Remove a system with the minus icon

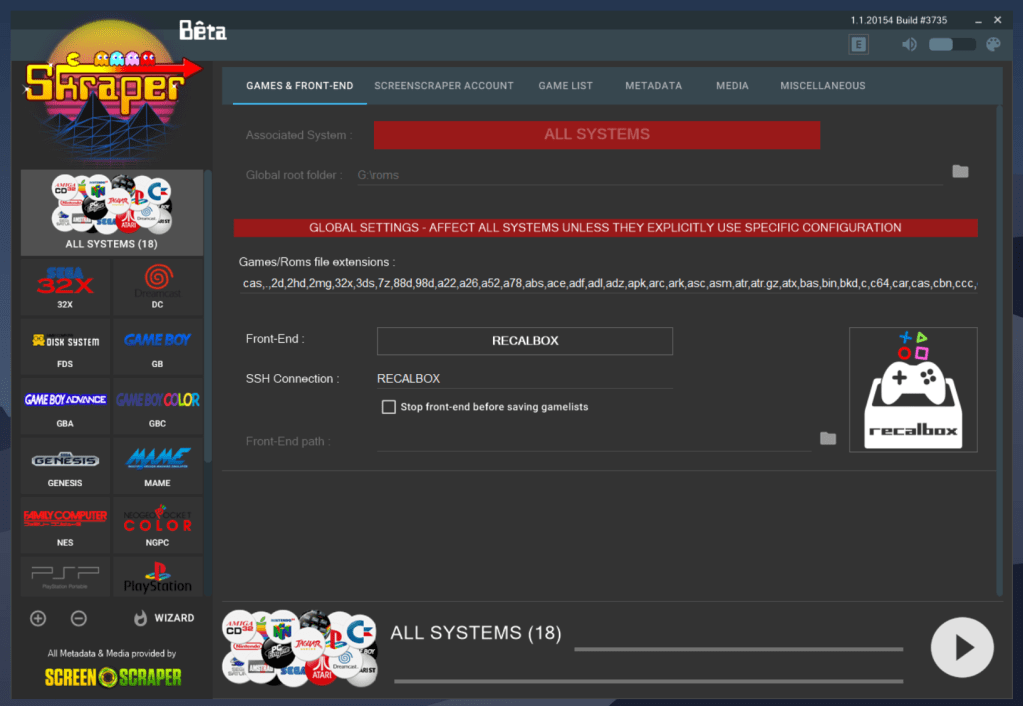(x=79, y=618)
